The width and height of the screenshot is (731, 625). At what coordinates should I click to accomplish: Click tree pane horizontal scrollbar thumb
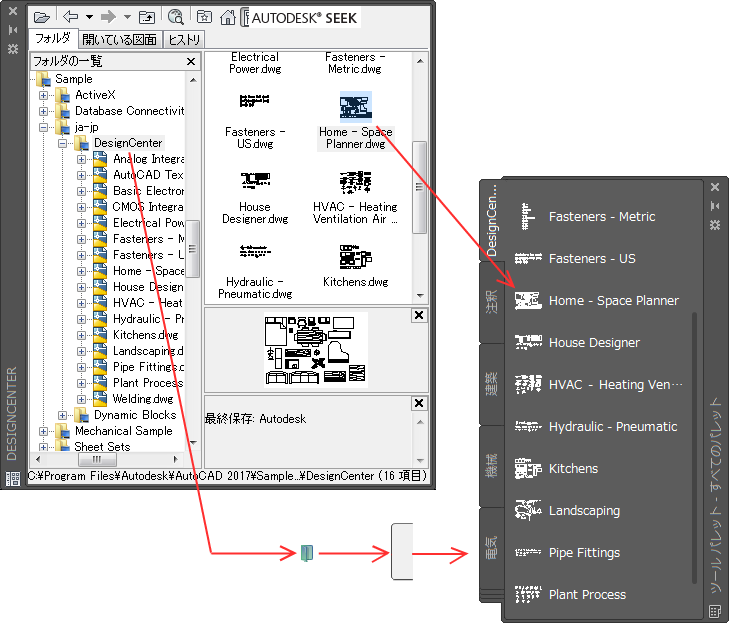coord(97,460)
